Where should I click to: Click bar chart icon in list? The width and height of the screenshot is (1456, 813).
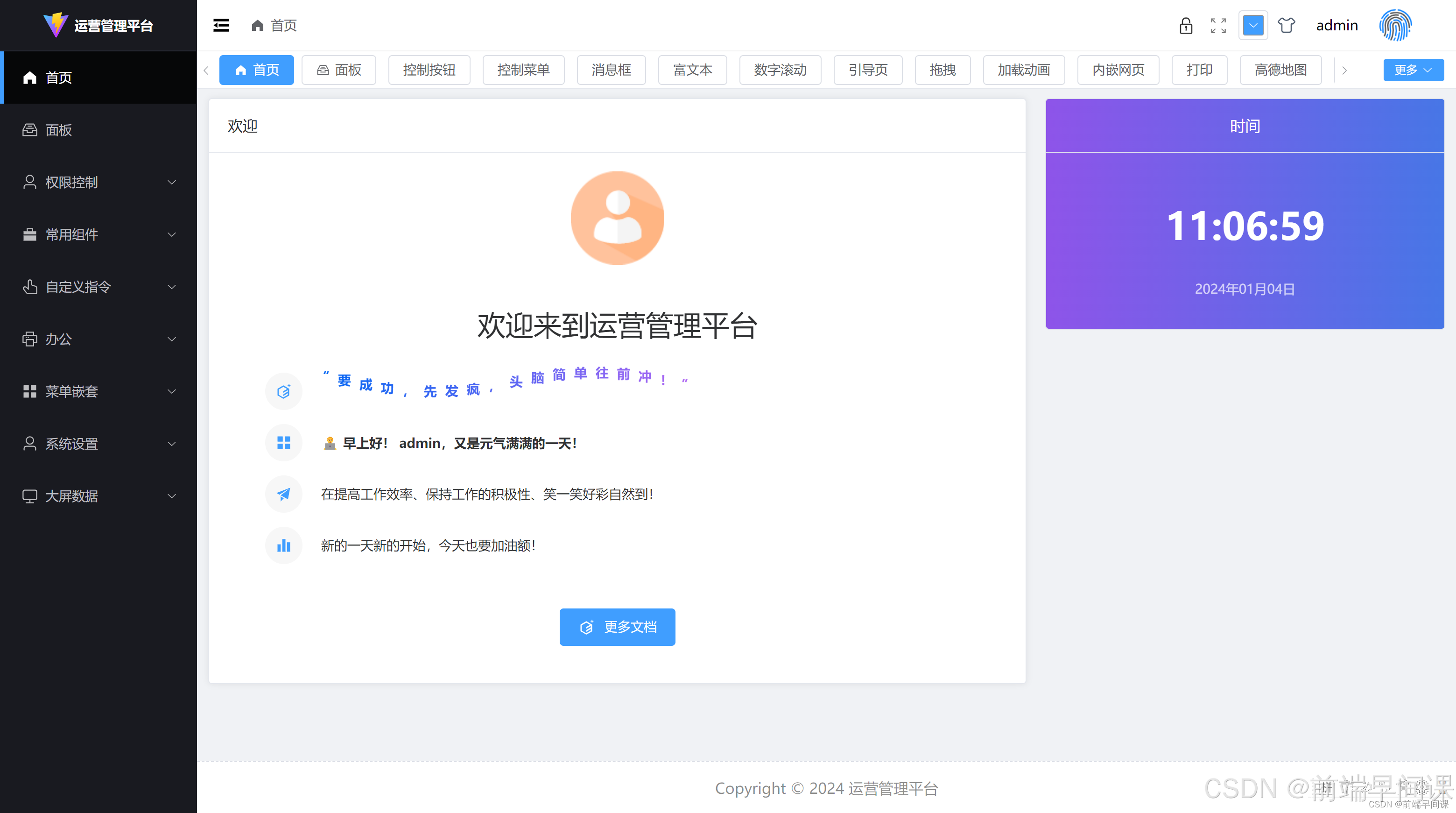point(284,545)
